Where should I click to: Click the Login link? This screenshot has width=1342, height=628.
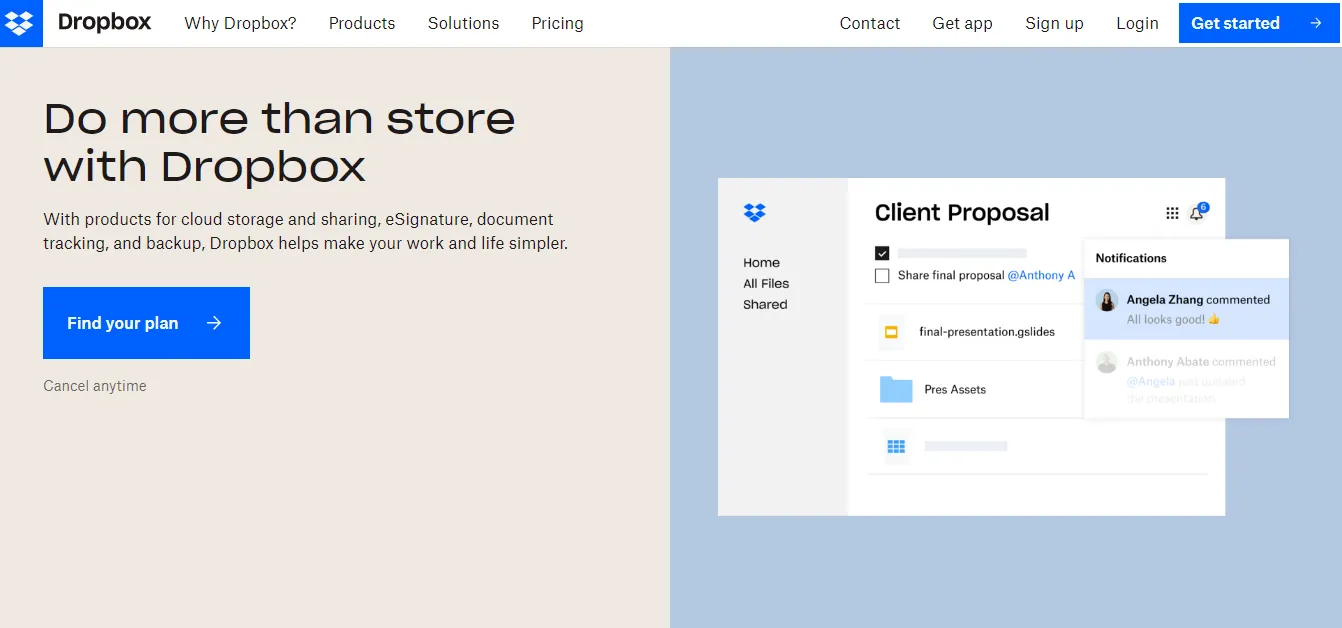(x=1137, y=23)
